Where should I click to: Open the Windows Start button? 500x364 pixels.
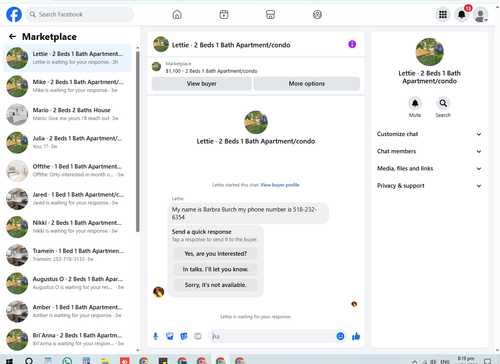9,361
